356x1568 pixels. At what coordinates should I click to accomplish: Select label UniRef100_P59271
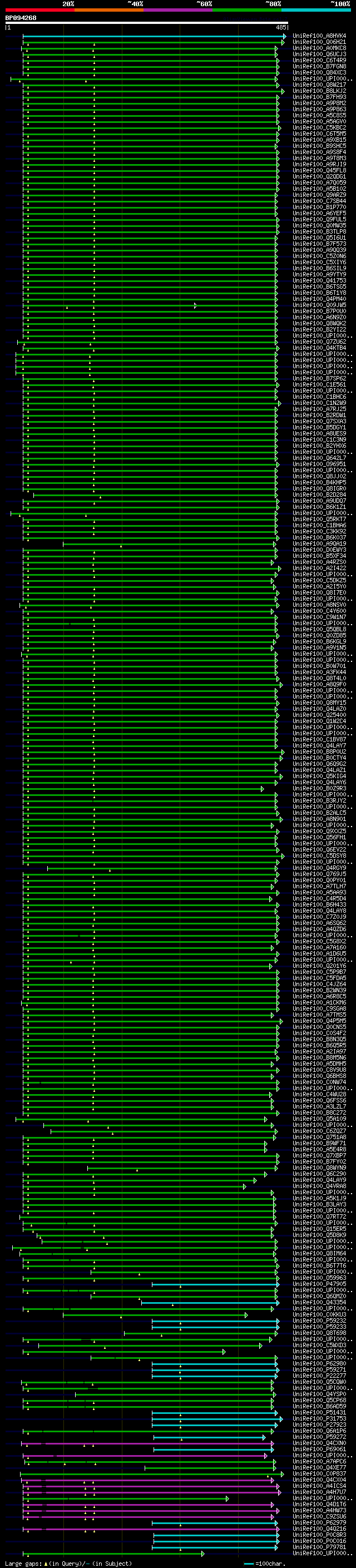pyautogui.click(x=319, y=1369)
